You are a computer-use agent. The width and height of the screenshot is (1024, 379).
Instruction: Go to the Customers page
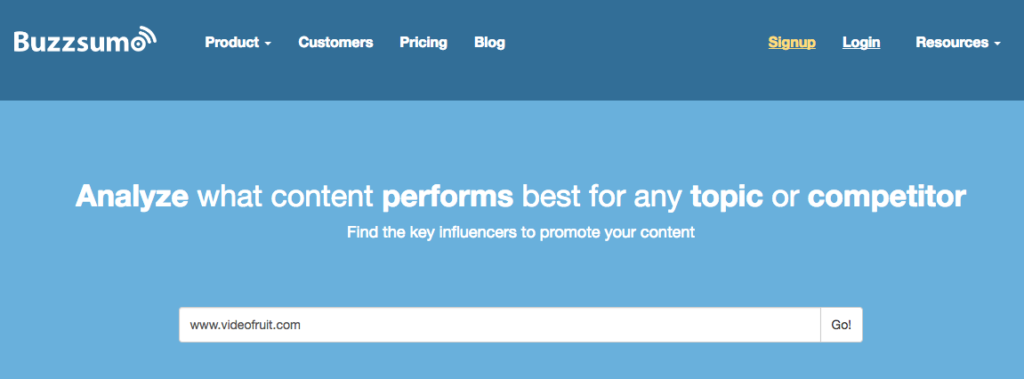[336, 42]
